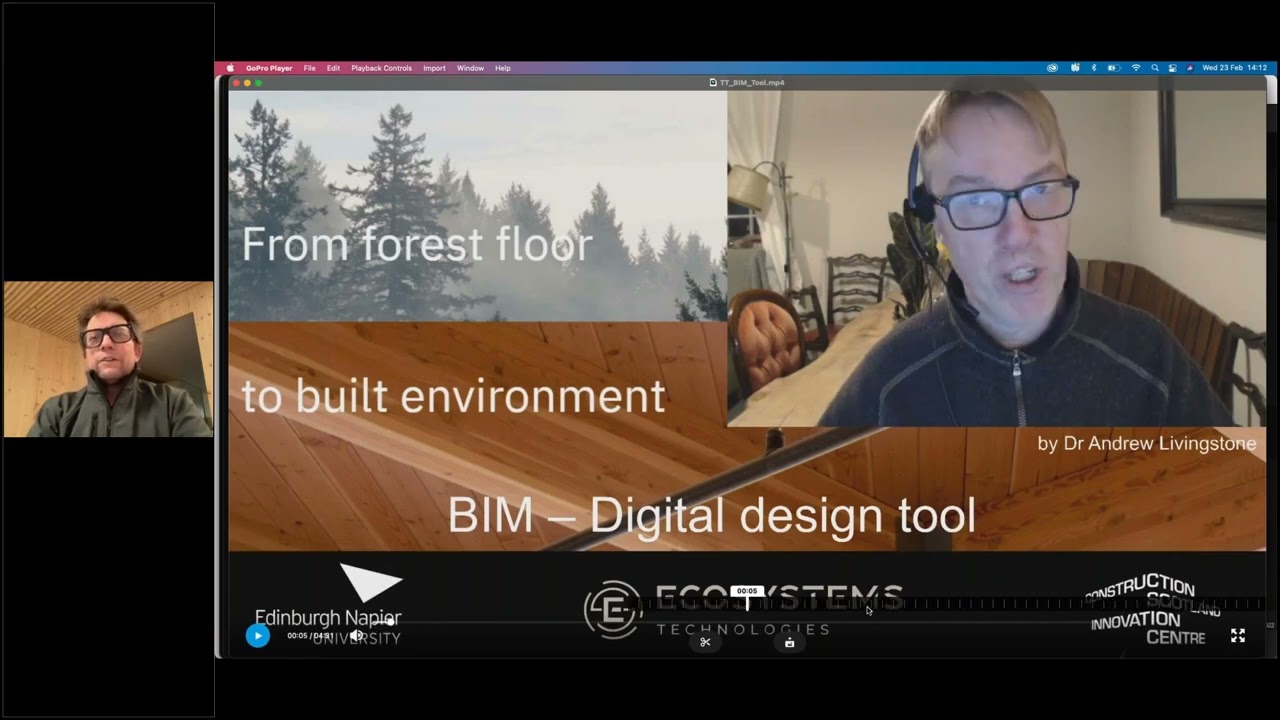The image size is (1280, 720).
Task: Click the Bluetooth icon in menu bar
Action: 1094,68
